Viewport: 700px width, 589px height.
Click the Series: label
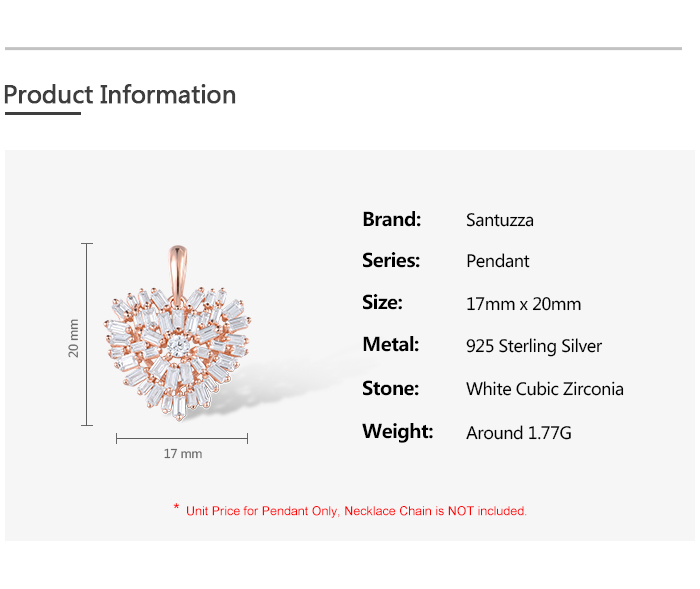tap(390, 260)
